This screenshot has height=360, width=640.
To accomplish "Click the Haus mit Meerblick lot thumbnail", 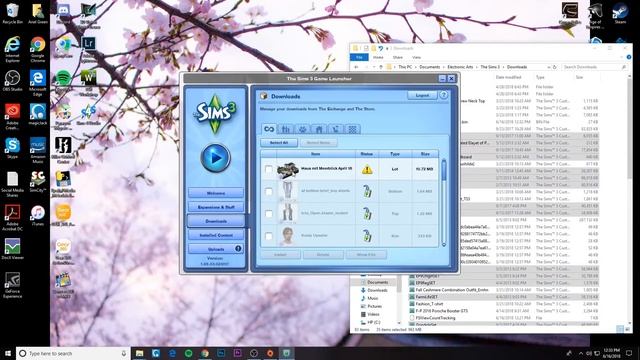I will click(287, 170).
